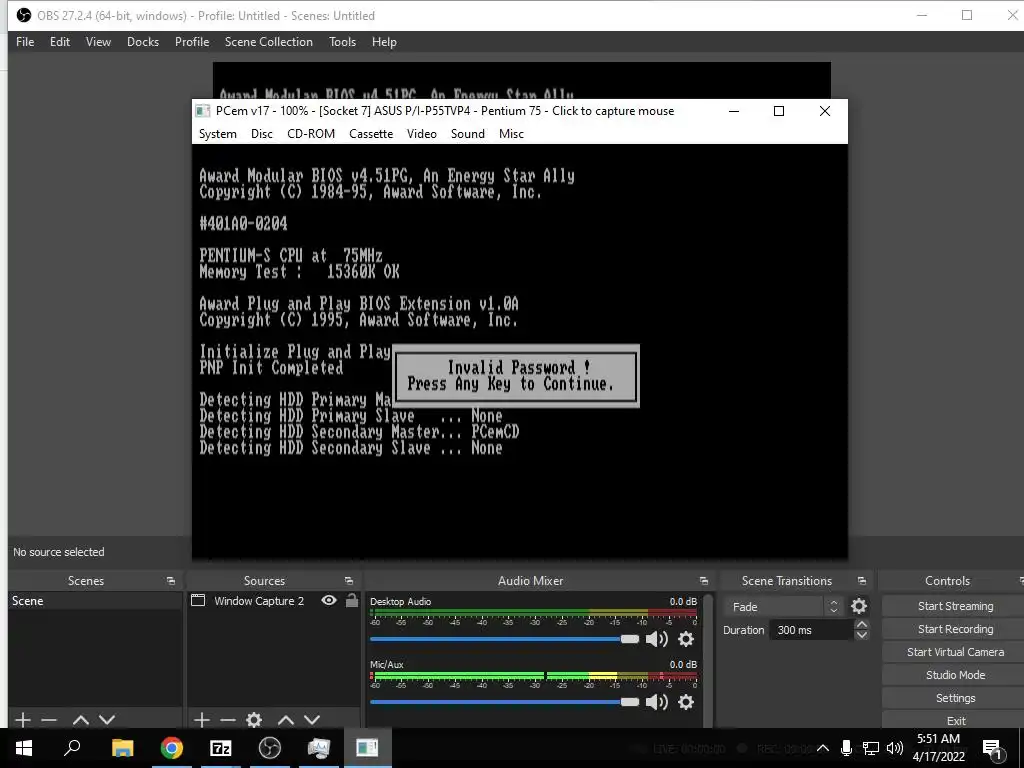Undock Sources panel icon
Screen dimensions: 1024x768
tap(349, 581)
